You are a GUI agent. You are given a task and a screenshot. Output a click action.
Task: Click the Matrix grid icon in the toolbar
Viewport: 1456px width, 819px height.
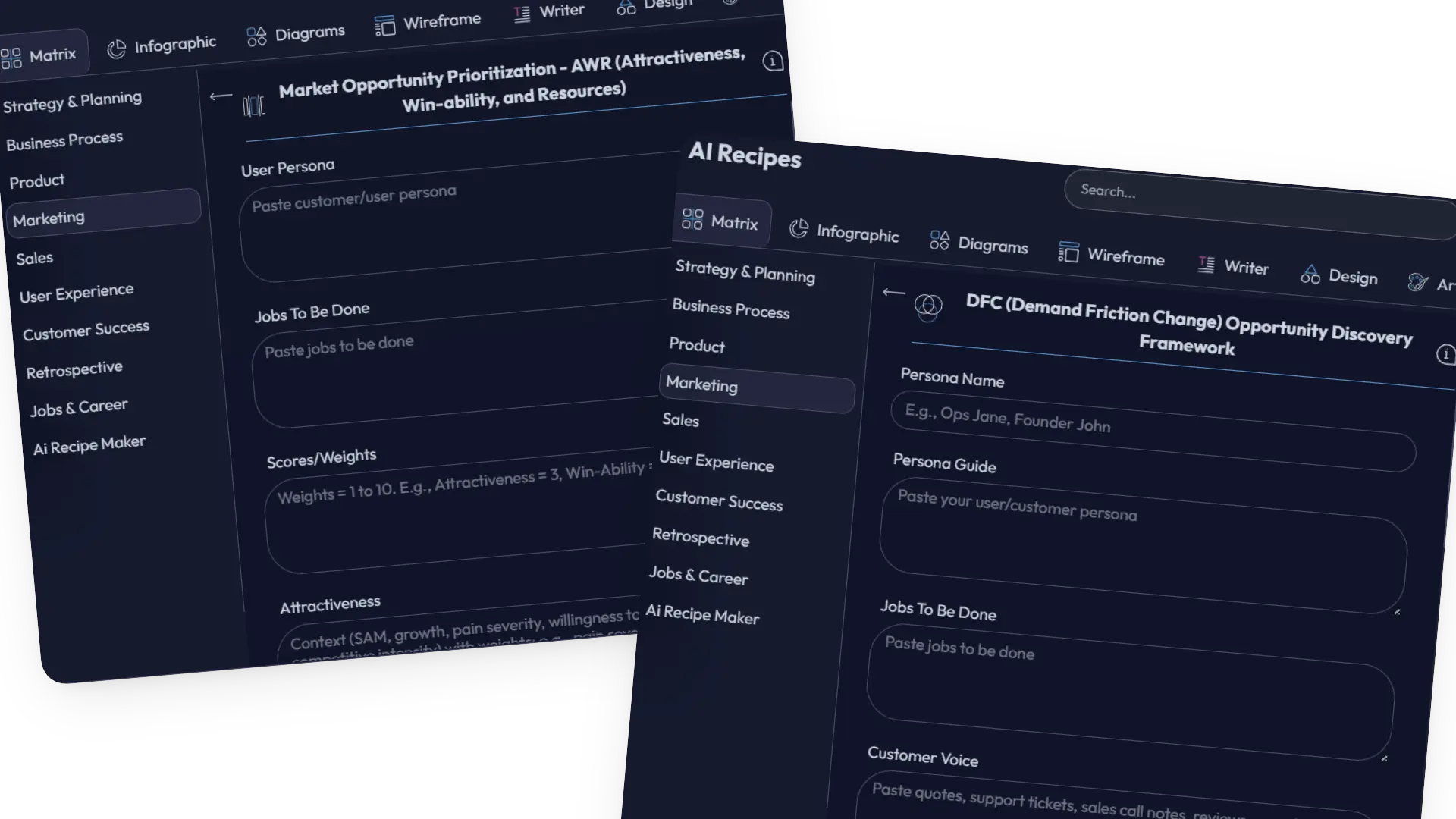[x=692, y=218]
